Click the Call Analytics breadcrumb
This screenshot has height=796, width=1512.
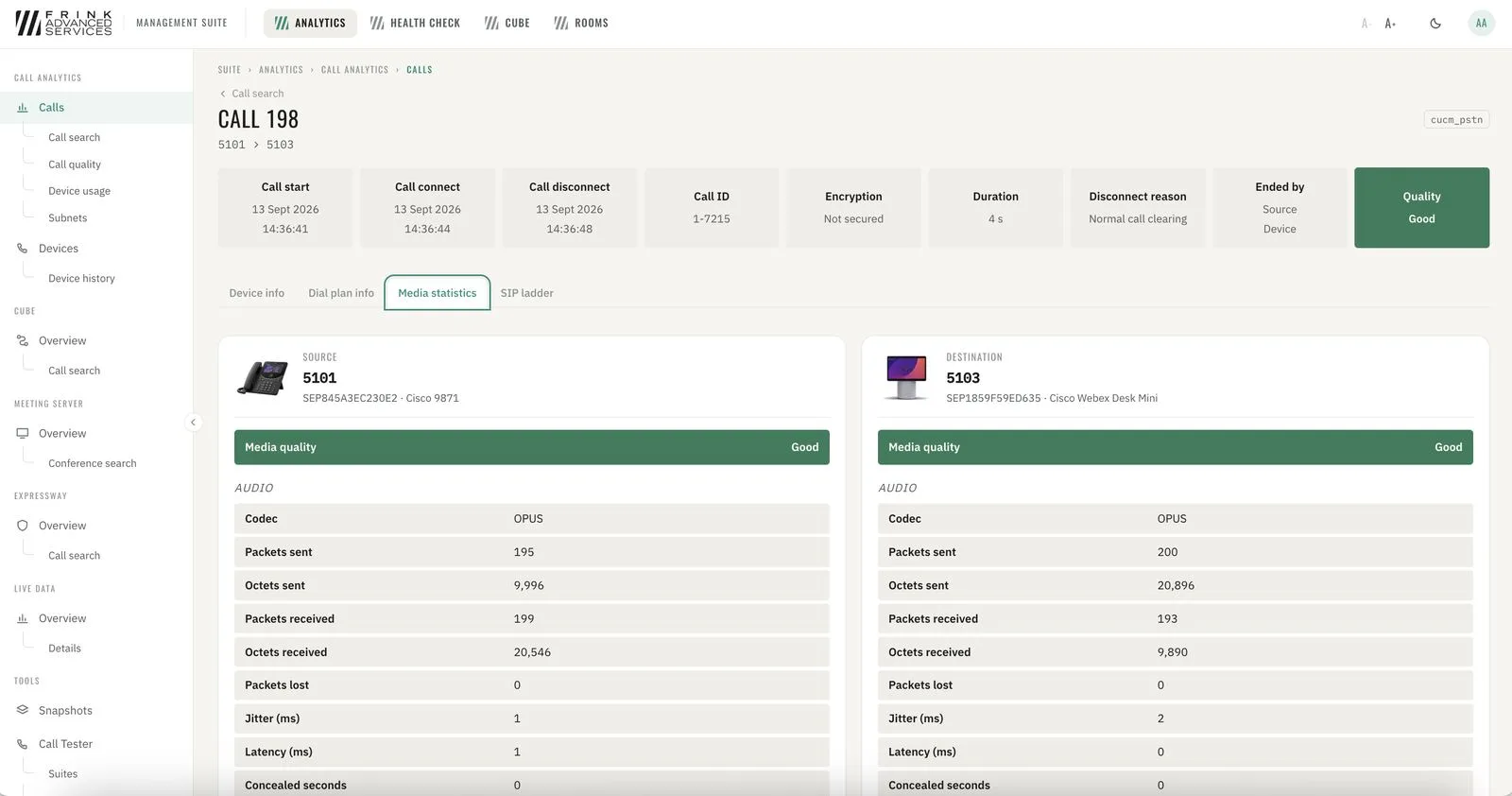tap(354, 70)
